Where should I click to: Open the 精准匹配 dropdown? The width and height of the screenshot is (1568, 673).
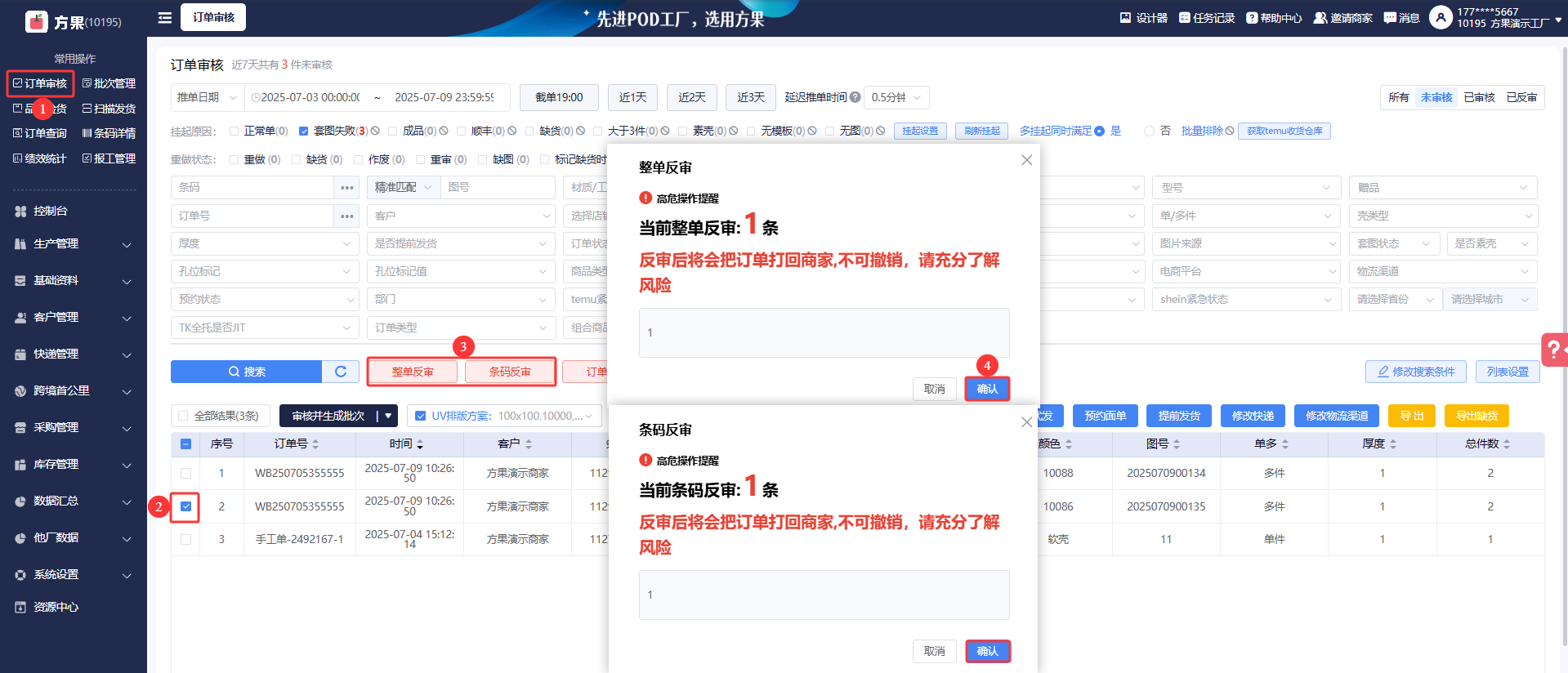click(404, 188)
